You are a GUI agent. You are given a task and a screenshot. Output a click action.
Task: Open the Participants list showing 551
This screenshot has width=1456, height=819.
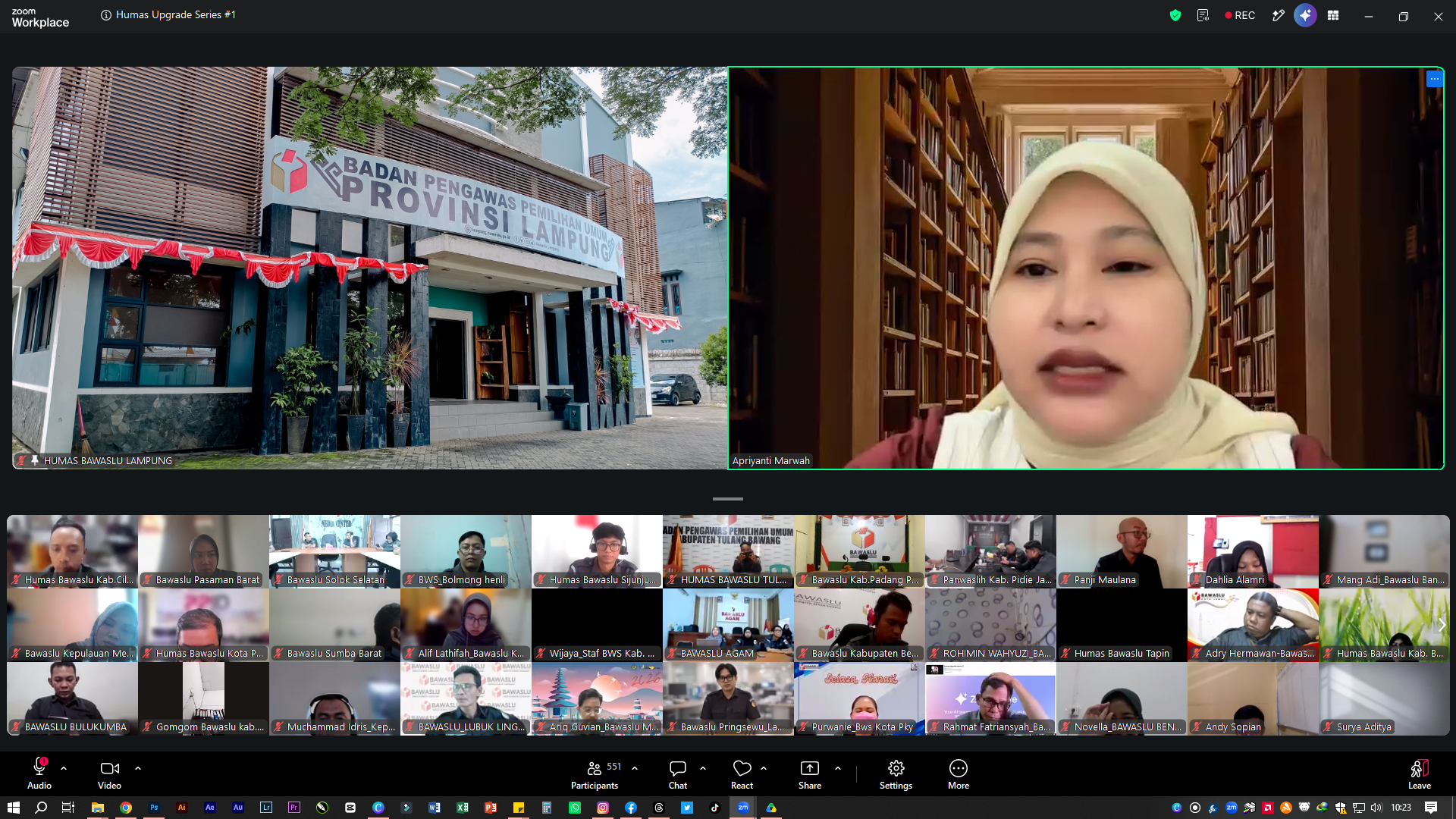(595, 774)
